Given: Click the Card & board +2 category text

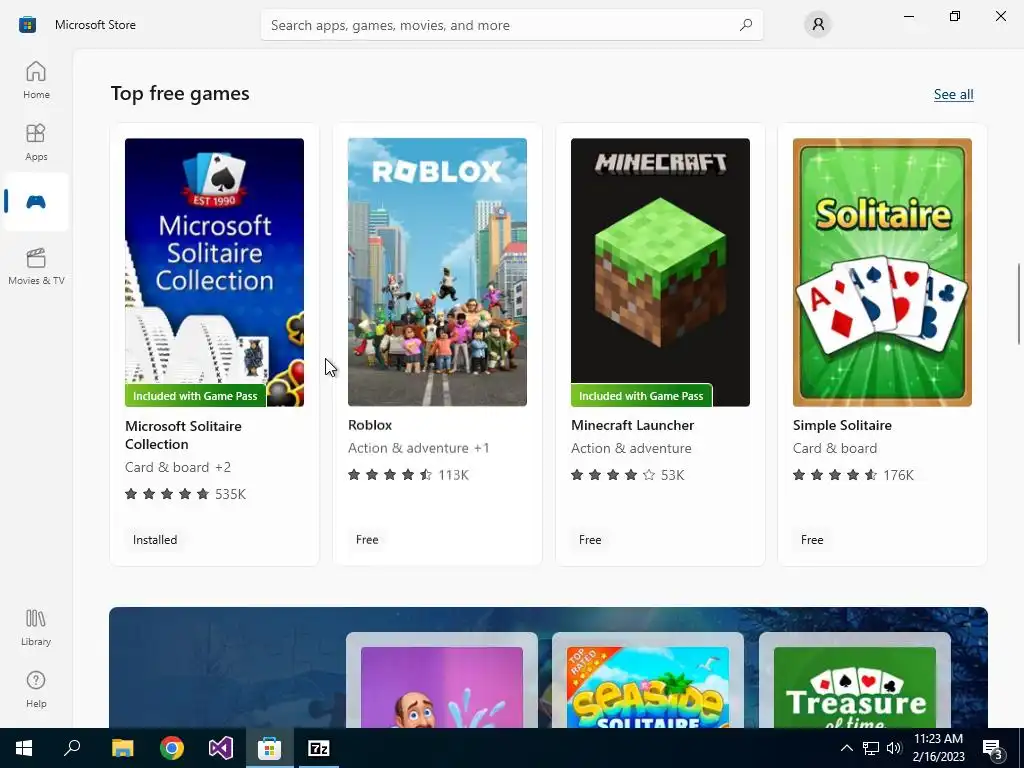Looking at the screenshot, I should (x=178, y=467).
